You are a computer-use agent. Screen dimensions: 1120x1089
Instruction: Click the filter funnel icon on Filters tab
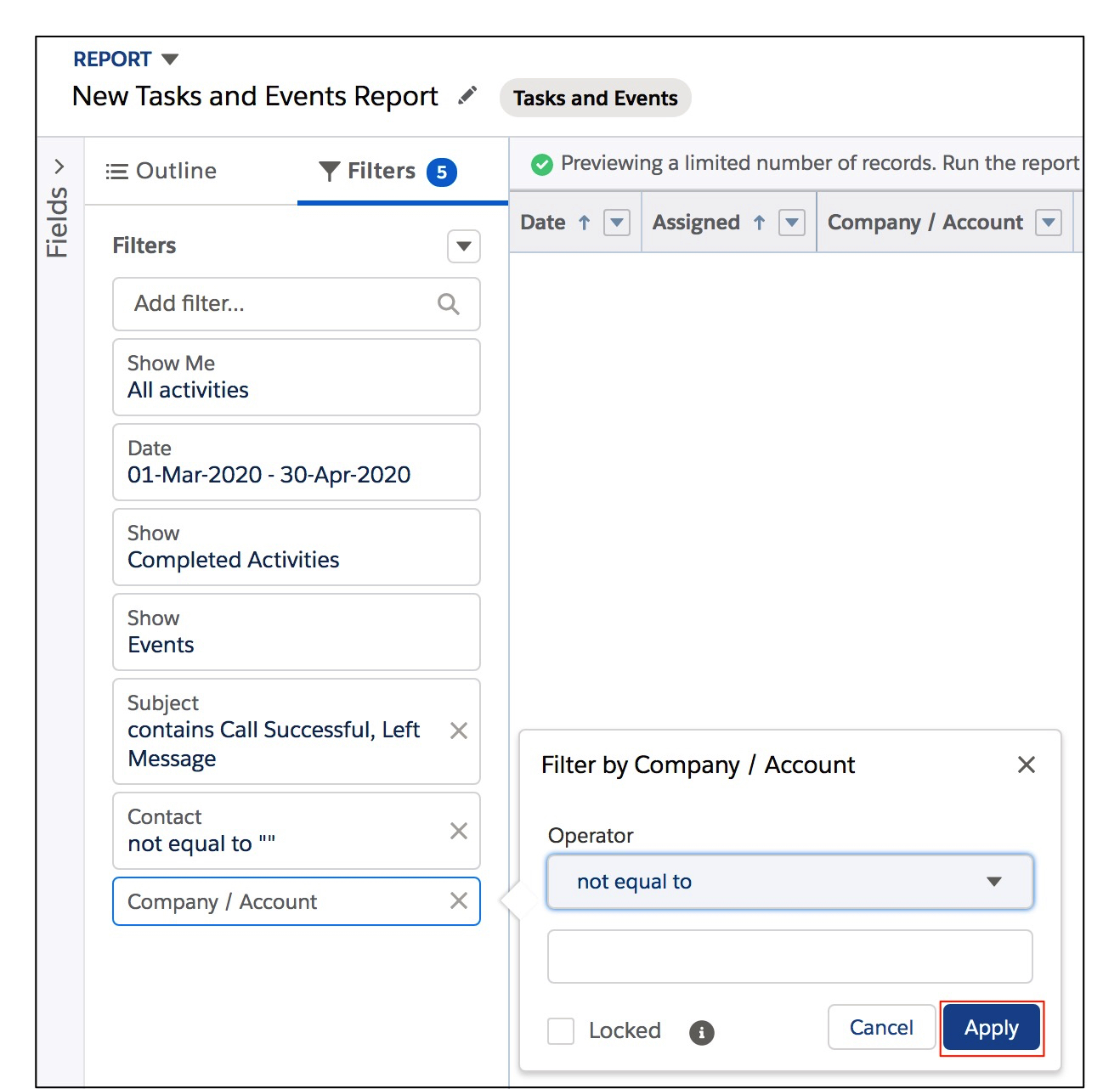point(328,171)
